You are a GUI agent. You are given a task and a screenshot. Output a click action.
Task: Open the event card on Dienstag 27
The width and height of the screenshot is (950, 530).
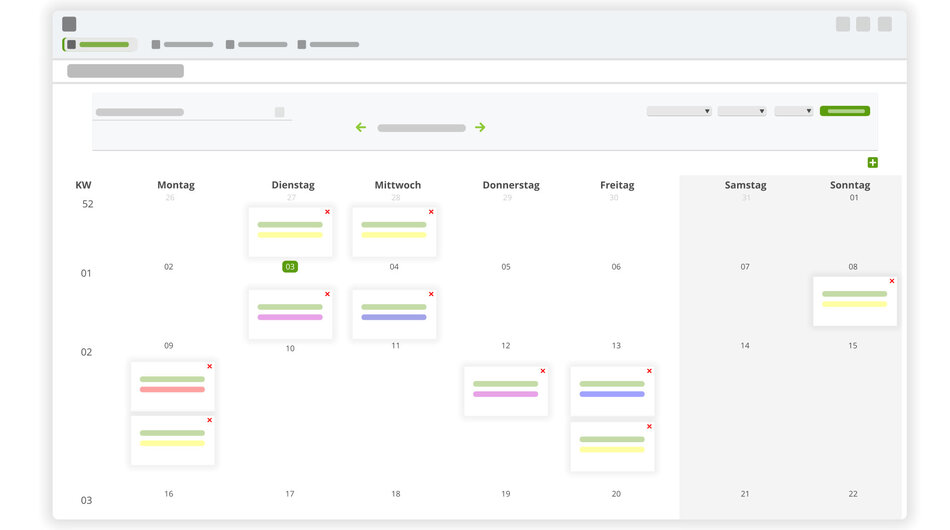pos(290,232)
